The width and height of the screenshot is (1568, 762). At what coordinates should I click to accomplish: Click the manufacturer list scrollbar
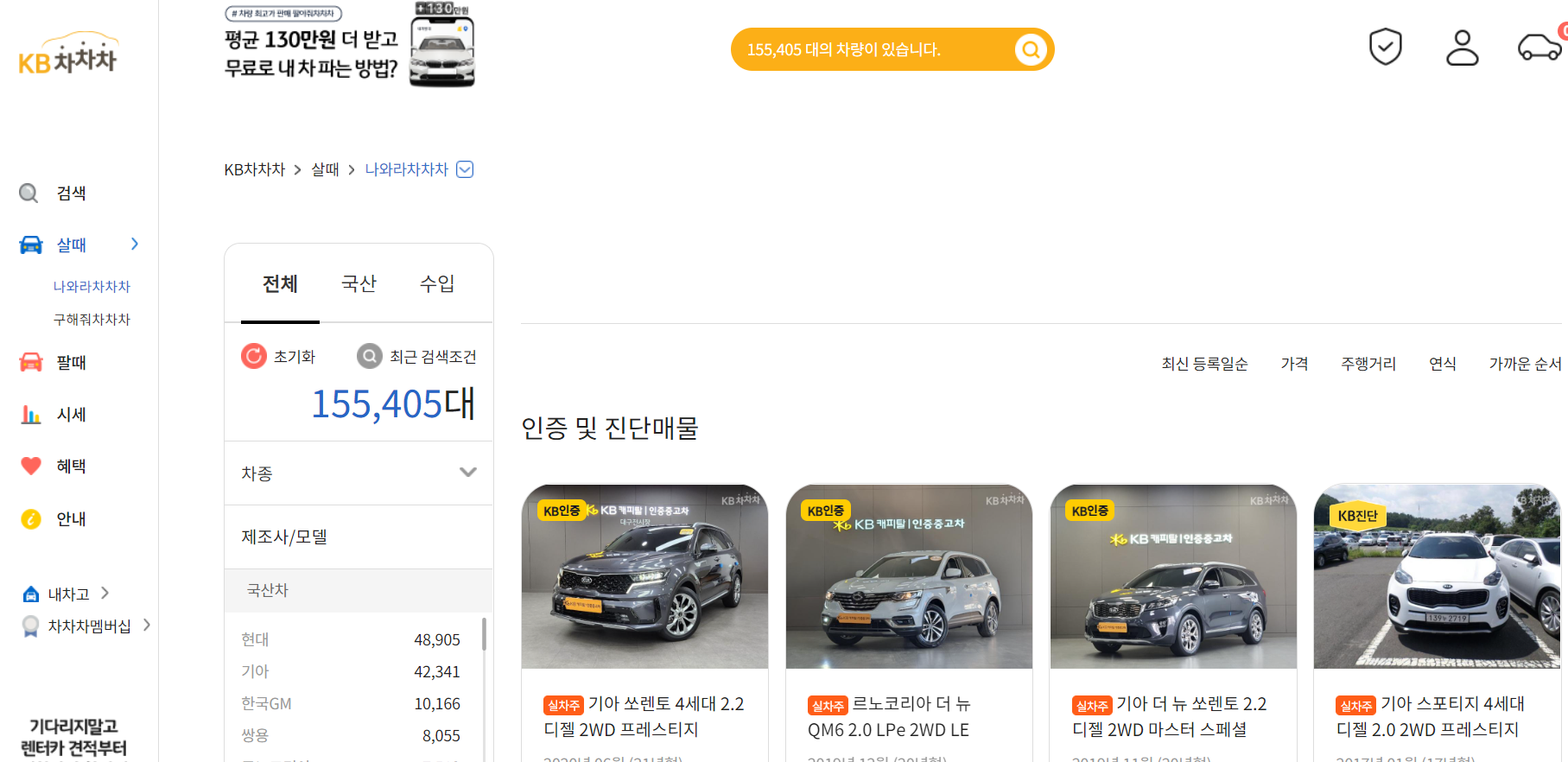484,635
